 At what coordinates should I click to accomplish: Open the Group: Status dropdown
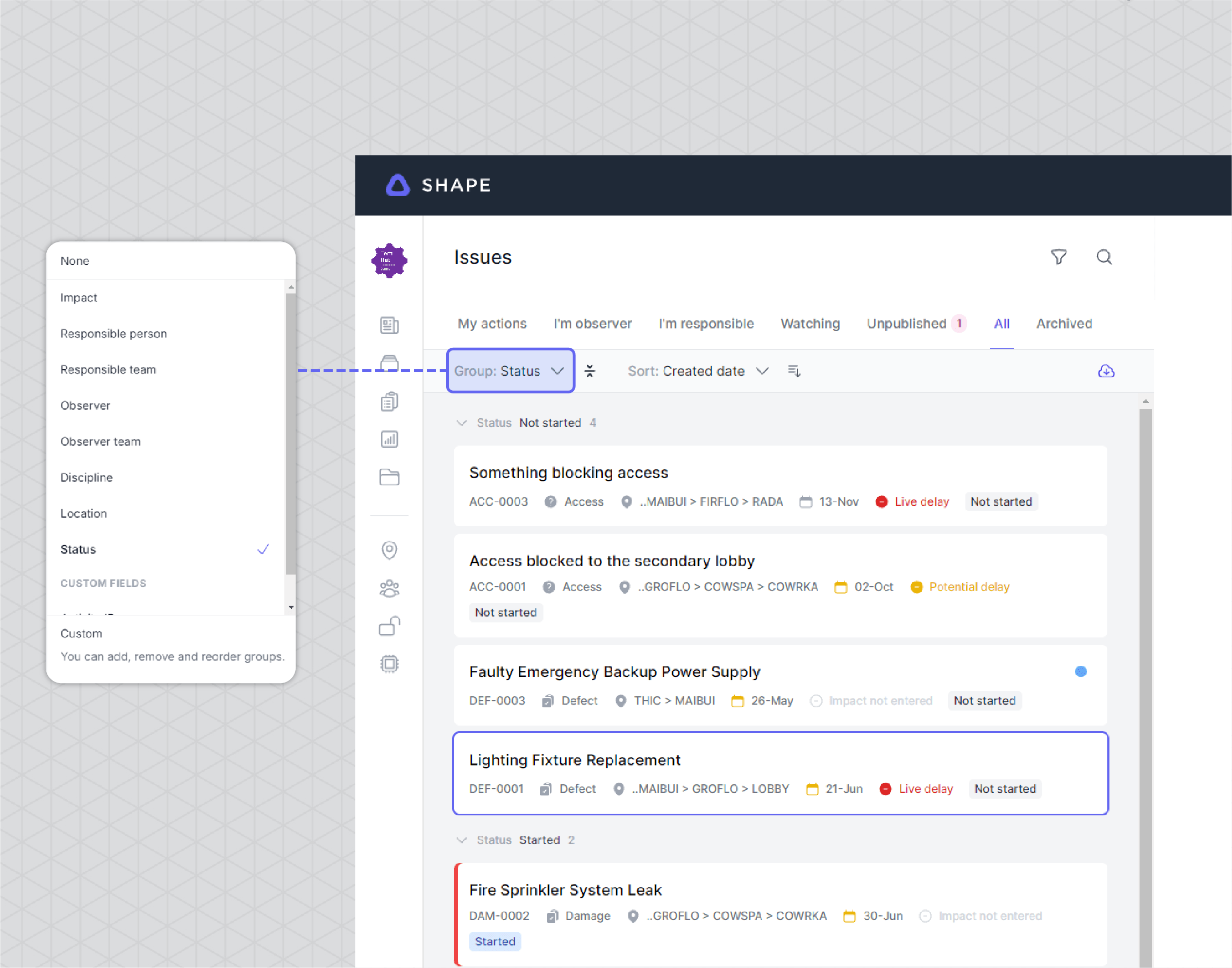point(510,371)
